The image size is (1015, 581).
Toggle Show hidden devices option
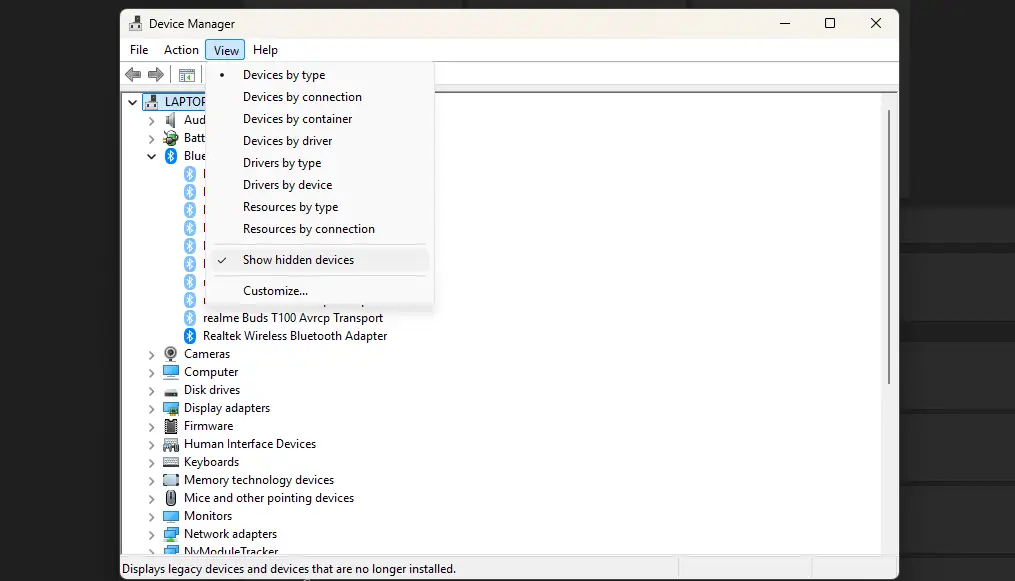point(298,259)
